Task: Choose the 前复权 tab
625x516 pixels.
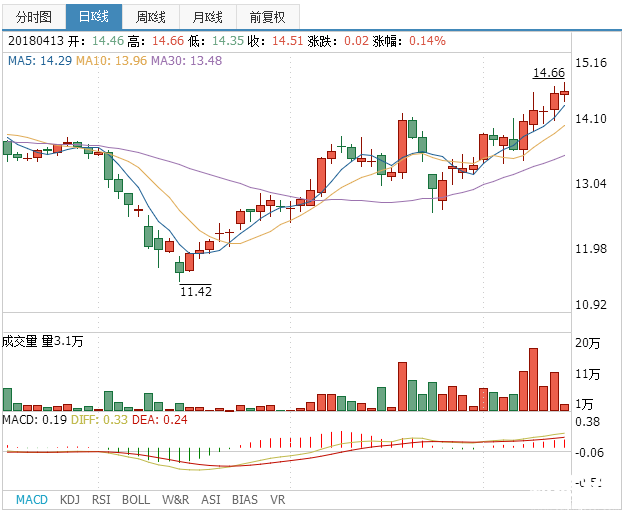Action: pyautogui.click(x=267, y=17)
